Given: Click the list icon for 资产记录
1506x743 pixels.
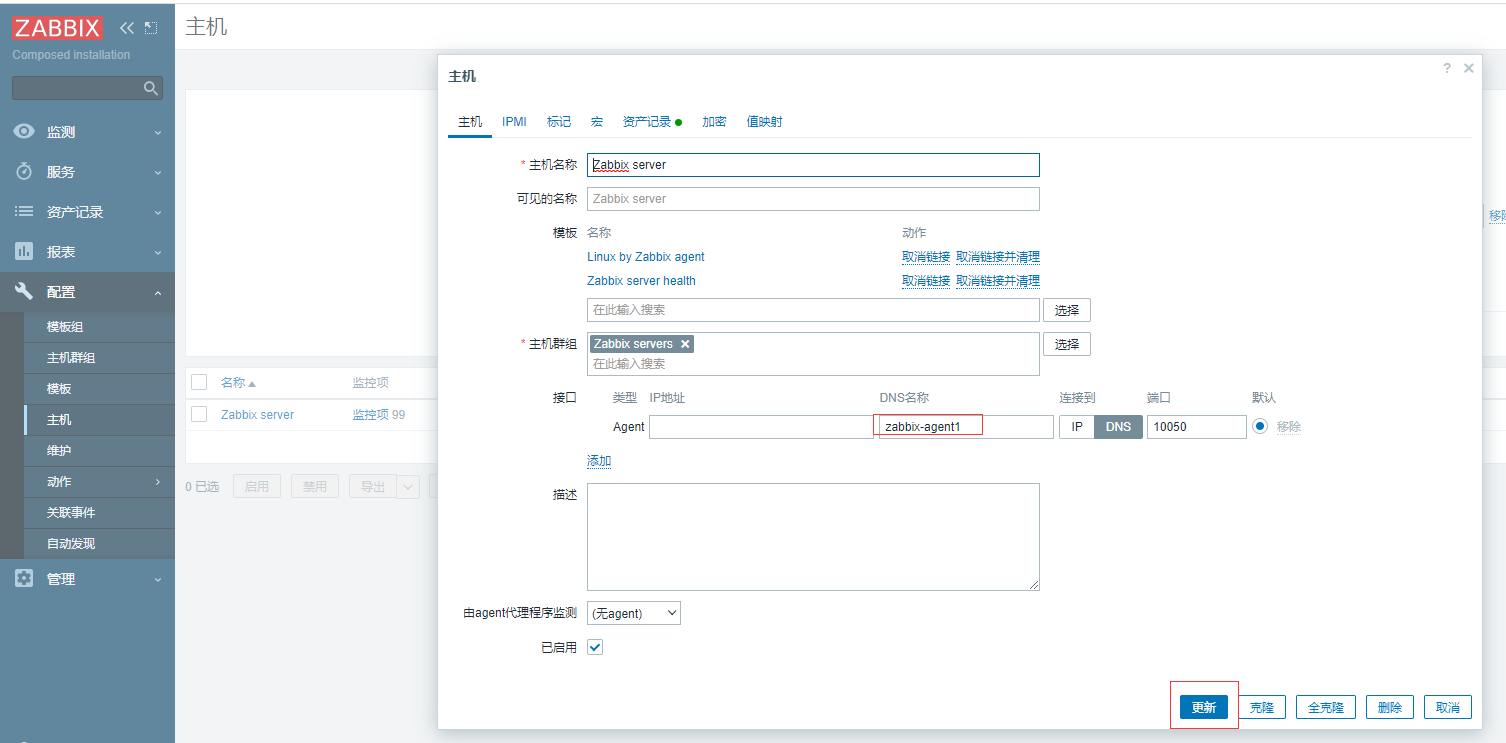Looking at the screenshot, I should [x=24, y=211].
